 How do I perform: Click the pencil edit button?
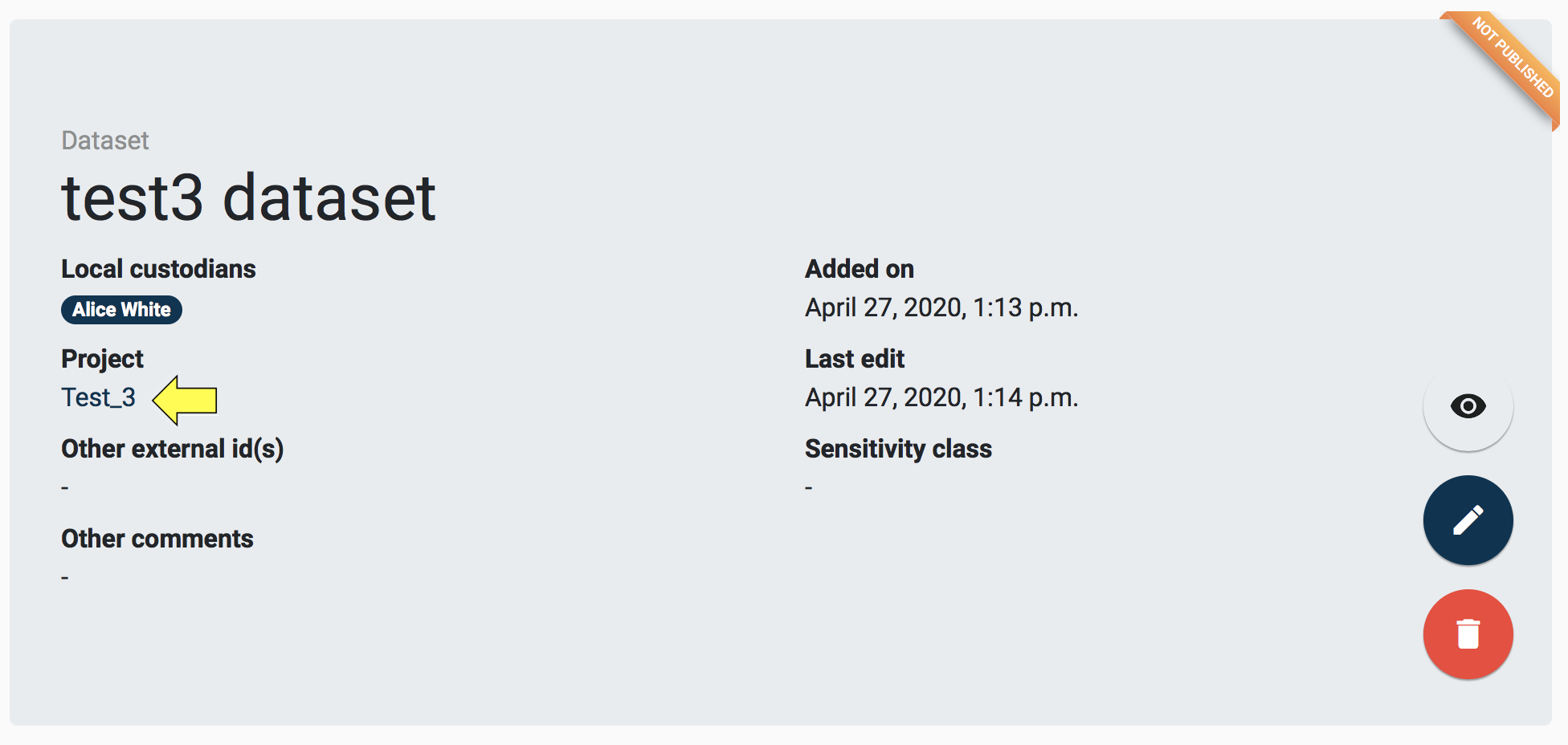(1468, 520)
